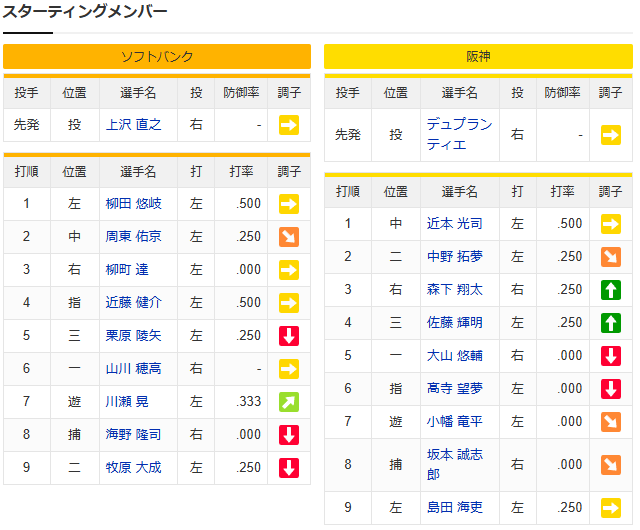Click 中野 拓夢 player name
The width and height of the screenshot is (640, 530).
pos(455,256)
